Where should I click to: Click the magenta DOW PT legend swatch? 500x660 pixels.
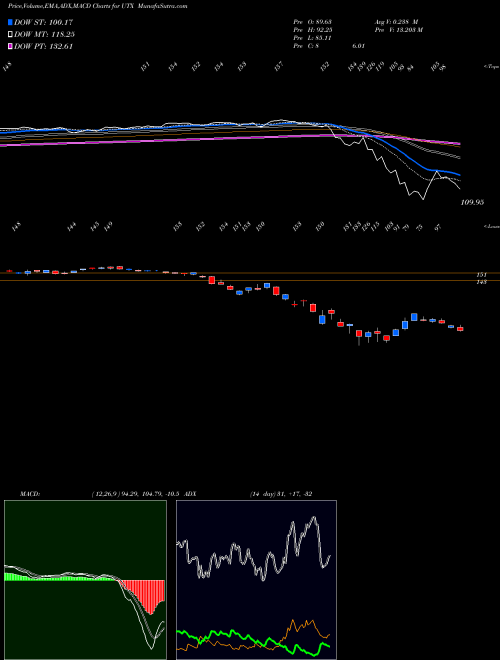(10, 46)
